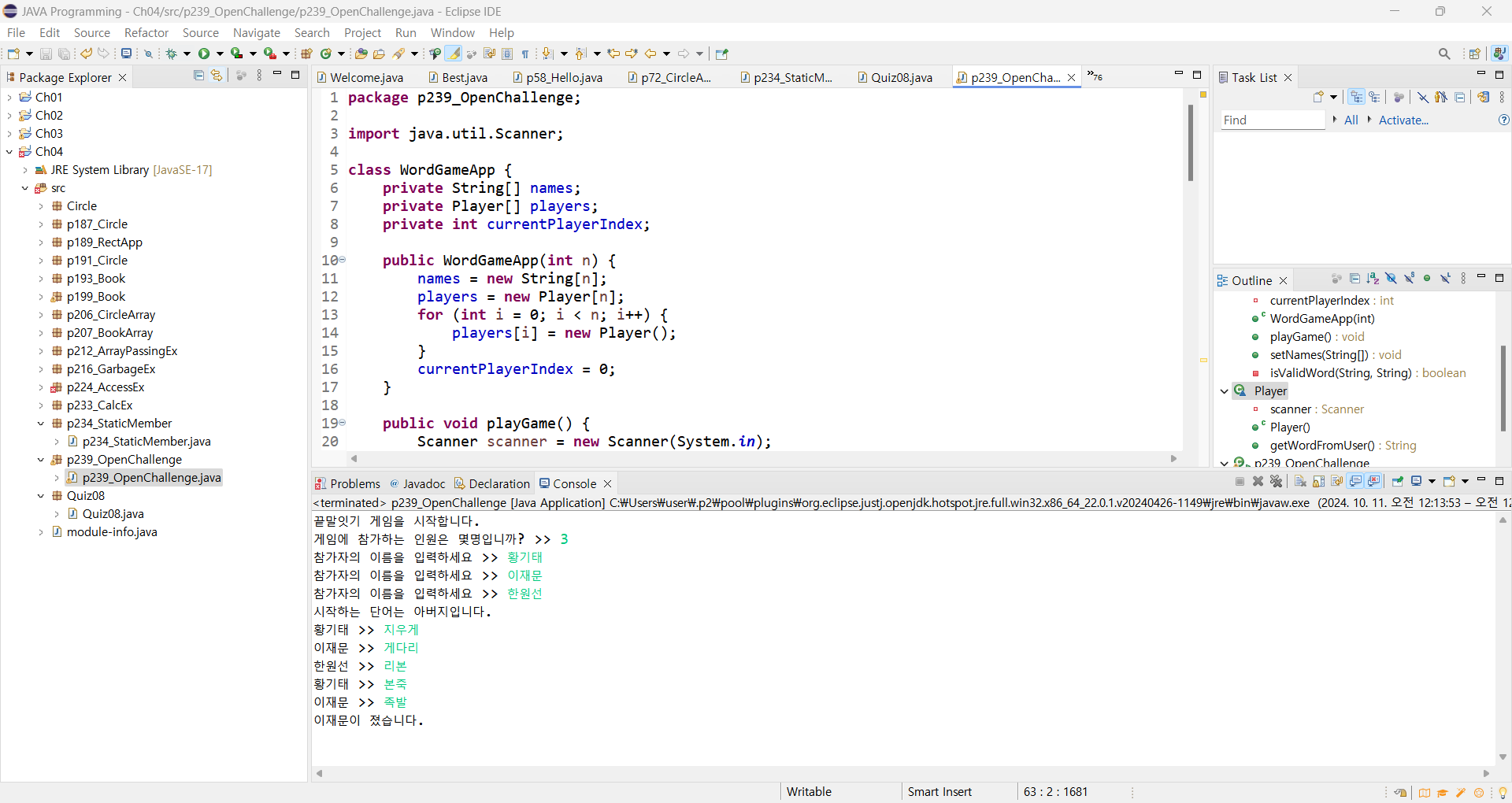Switch to the Declaration tab
Screen dimensions: 1512x803
coord(492,483)
